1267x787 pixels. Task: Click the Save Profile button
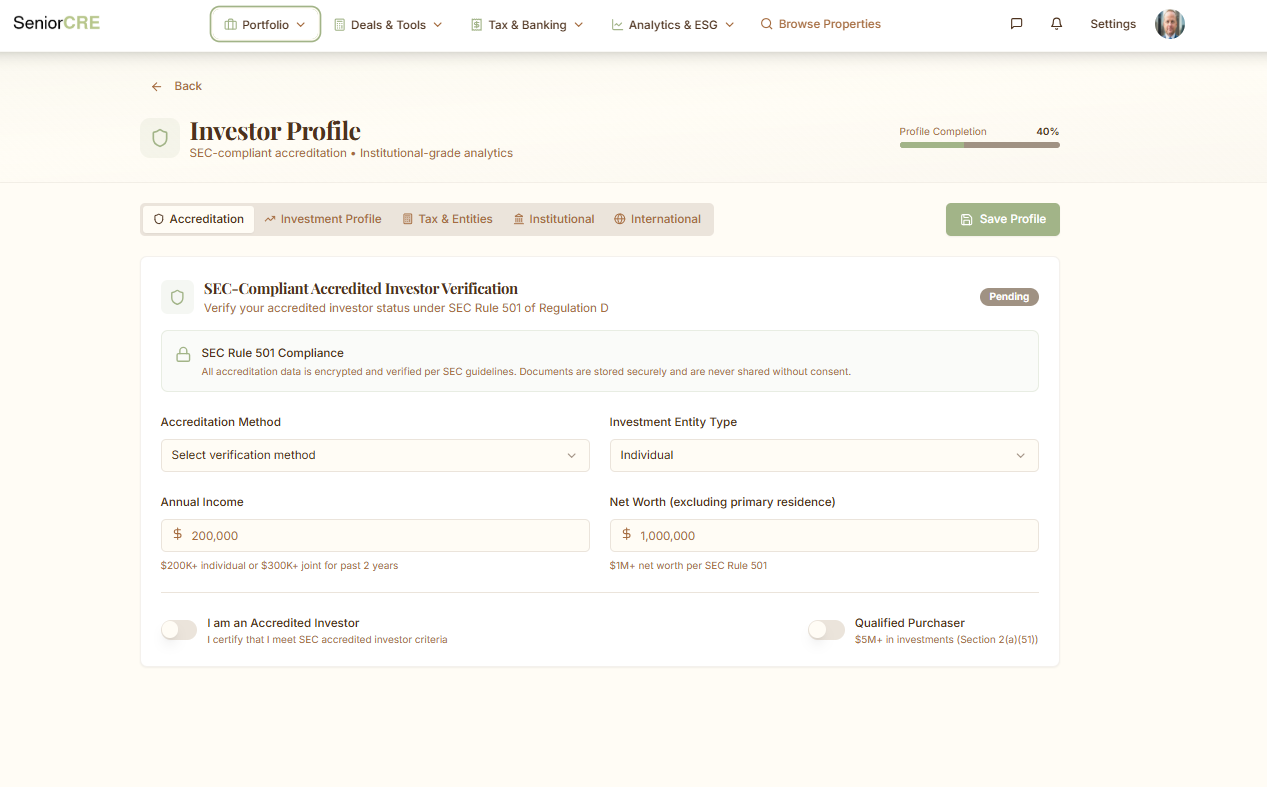[x=1003, y=220]
